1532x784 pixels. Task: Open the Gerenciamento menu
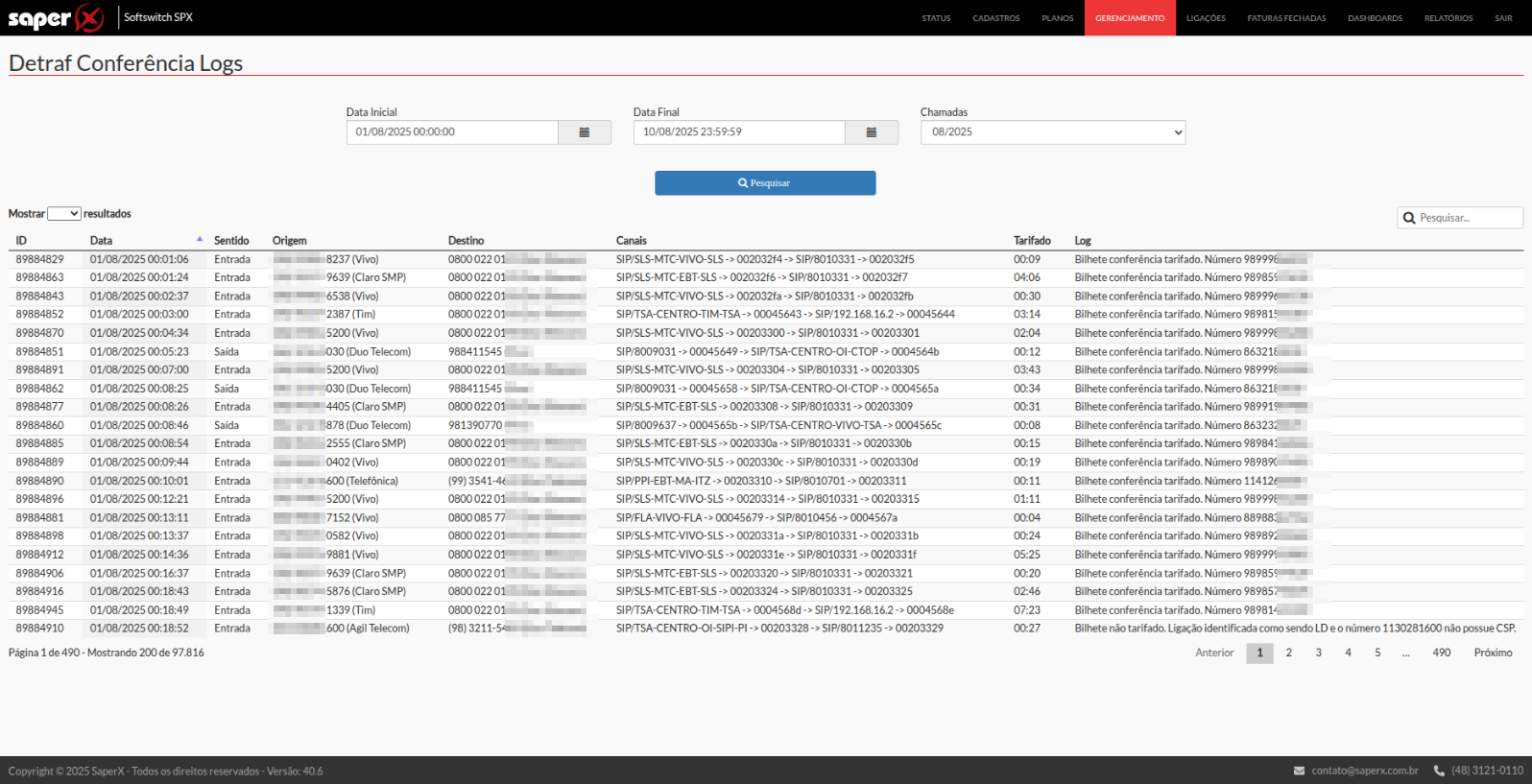(x=1129, y=18)
